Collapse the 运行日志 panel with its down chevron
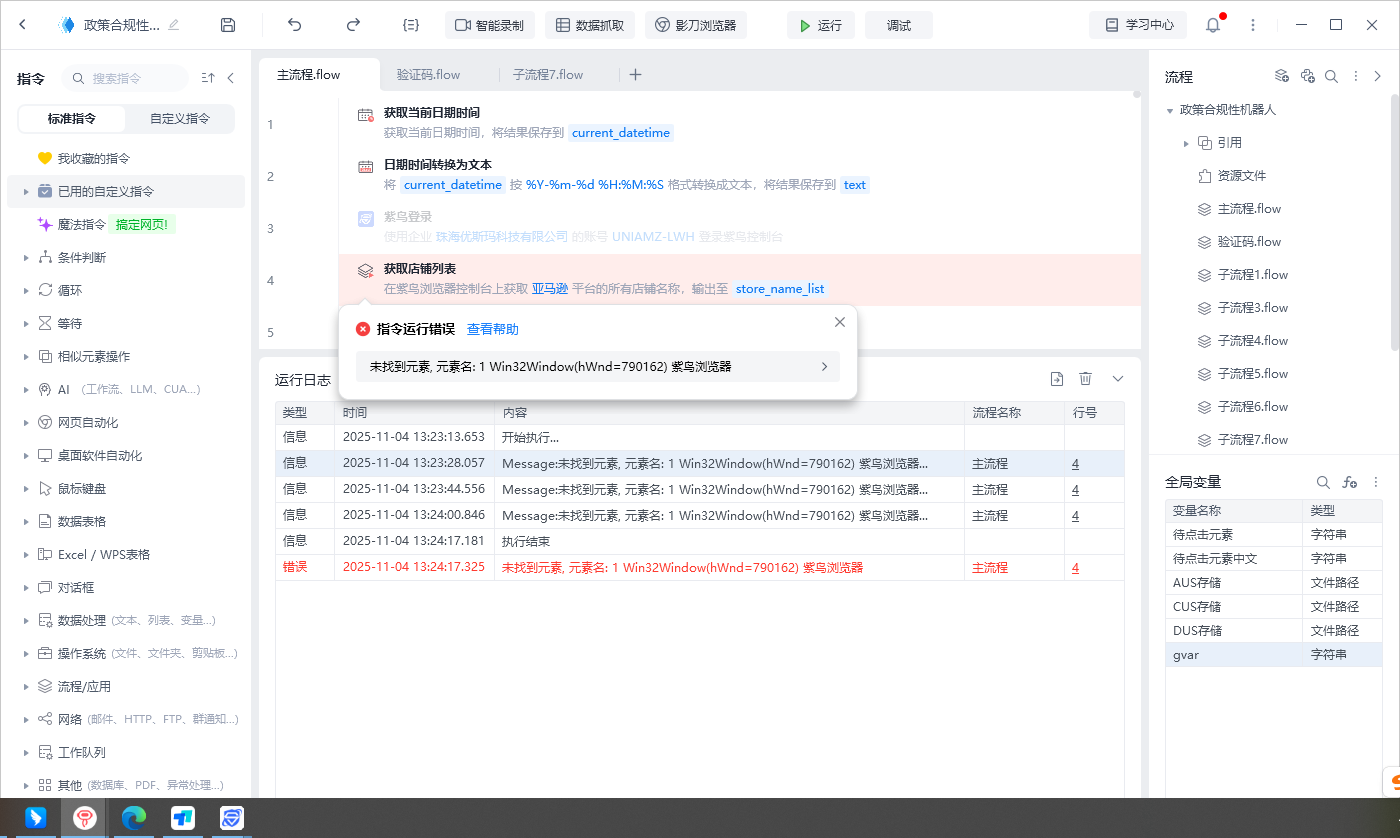 pos(1118,378)
